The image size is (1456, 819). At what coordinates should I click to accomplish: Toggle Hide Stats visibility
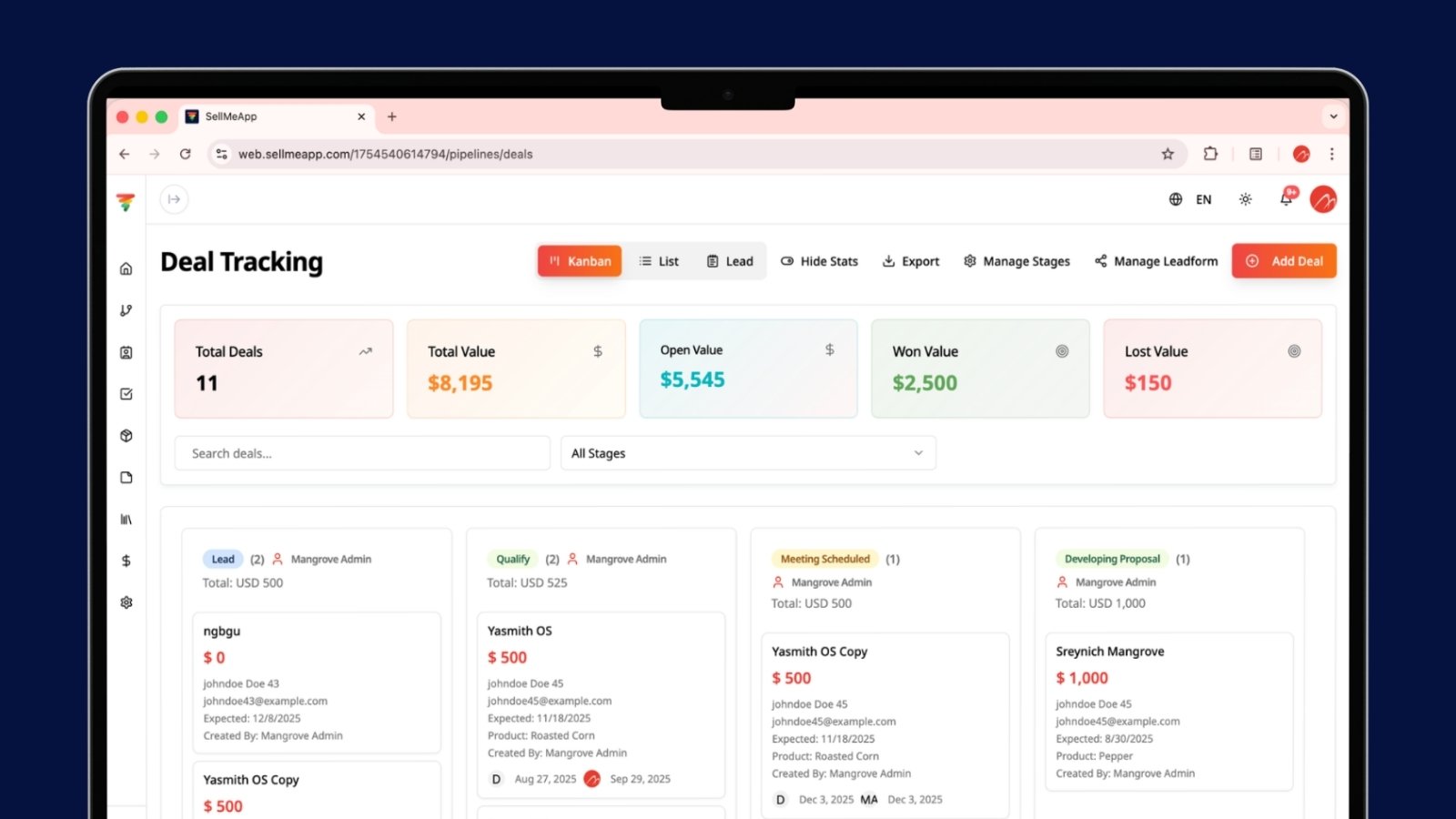tap(819, 261)
